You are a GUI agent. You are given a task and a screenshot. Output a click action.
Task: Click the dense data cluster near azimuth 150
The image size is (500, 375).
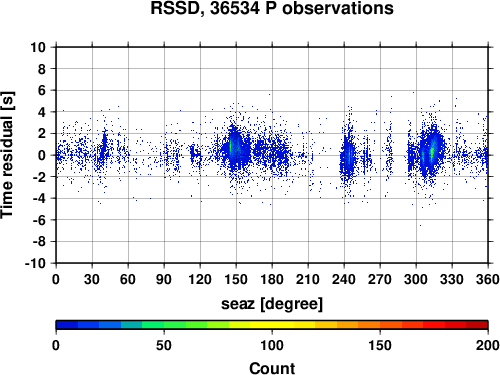point(235,148)
